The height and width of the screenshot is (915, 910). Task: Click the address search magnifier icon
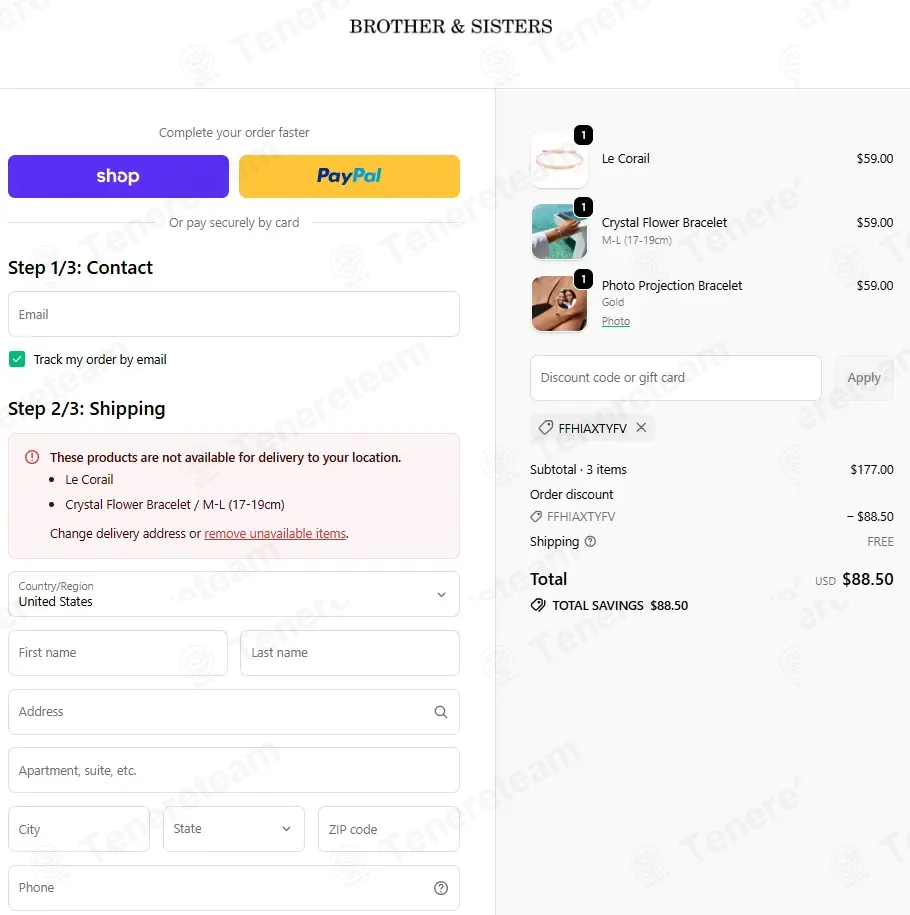pyautogui.click(x=441, y=712)
